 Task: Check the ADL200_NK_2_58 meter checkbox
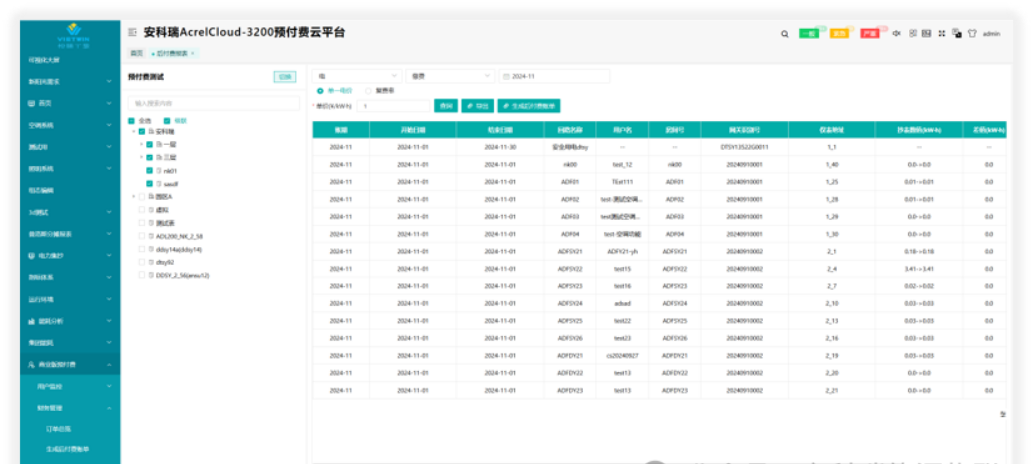(141, 235)
